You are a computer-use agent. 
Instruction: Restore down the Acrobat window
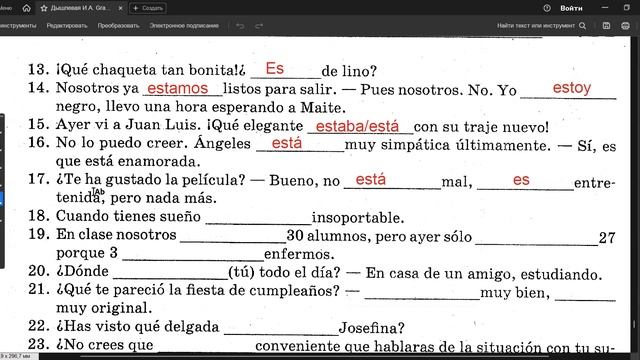pyautogui.click(x=627, y=8)
